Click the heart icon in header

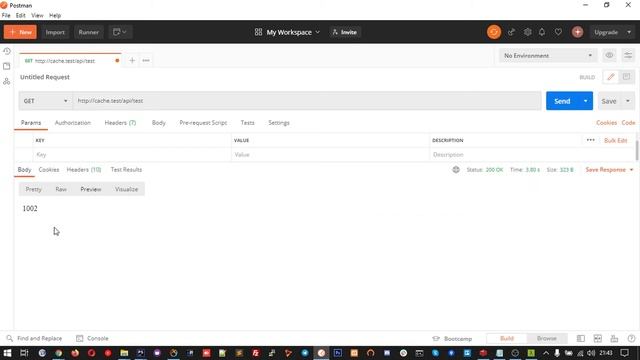tap(558, 32)
